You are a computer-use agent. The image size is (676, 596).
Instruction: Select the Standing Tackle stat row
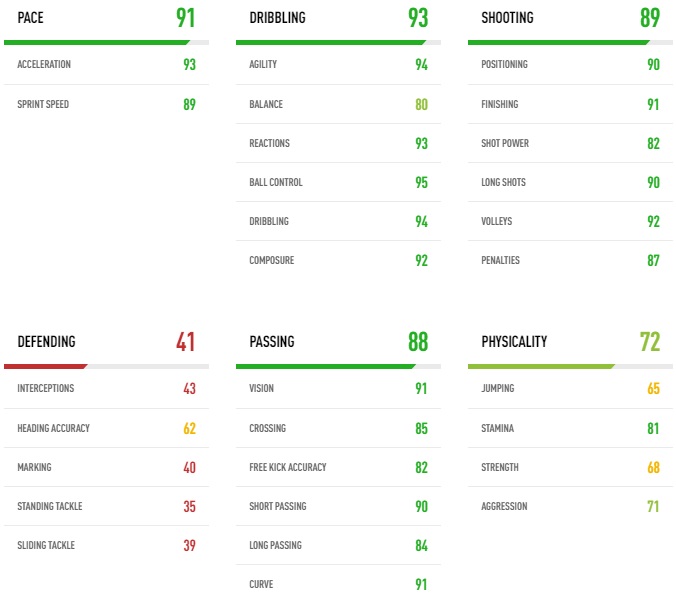pos(106,507)
